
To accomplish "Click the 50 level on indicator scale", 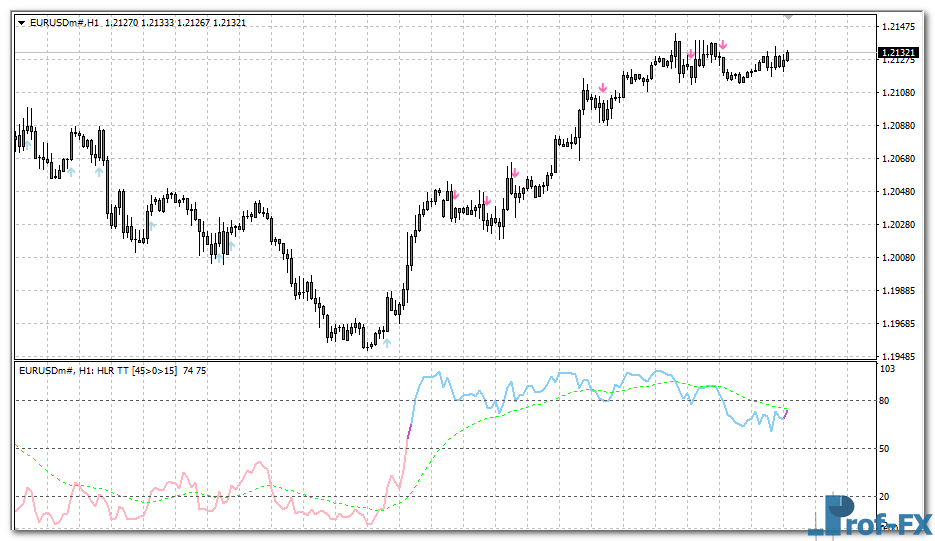I will pos(882,448).
